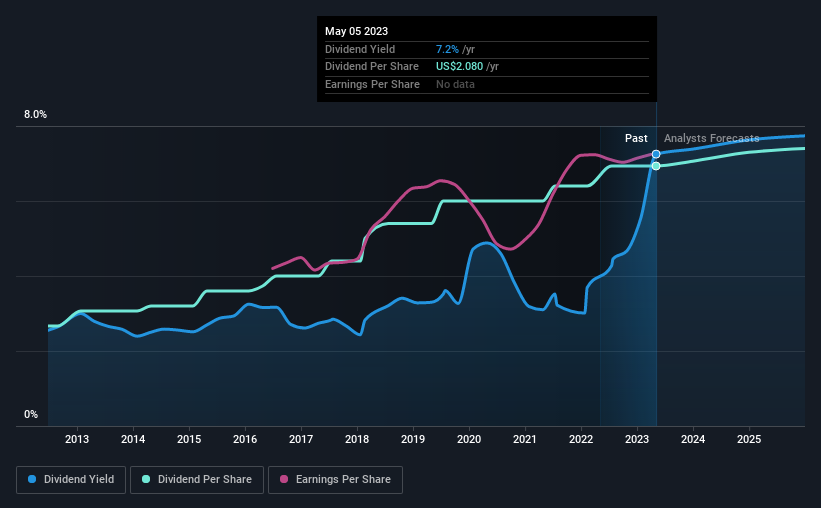Click the 'No data' earnings per share value
Viewport: 821px width, 508px height.
[x=456, y=84]
